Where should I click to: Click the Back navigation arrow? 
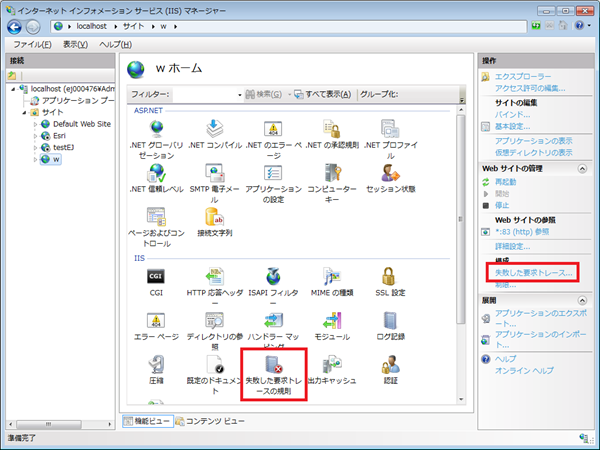tap(15, 27)
